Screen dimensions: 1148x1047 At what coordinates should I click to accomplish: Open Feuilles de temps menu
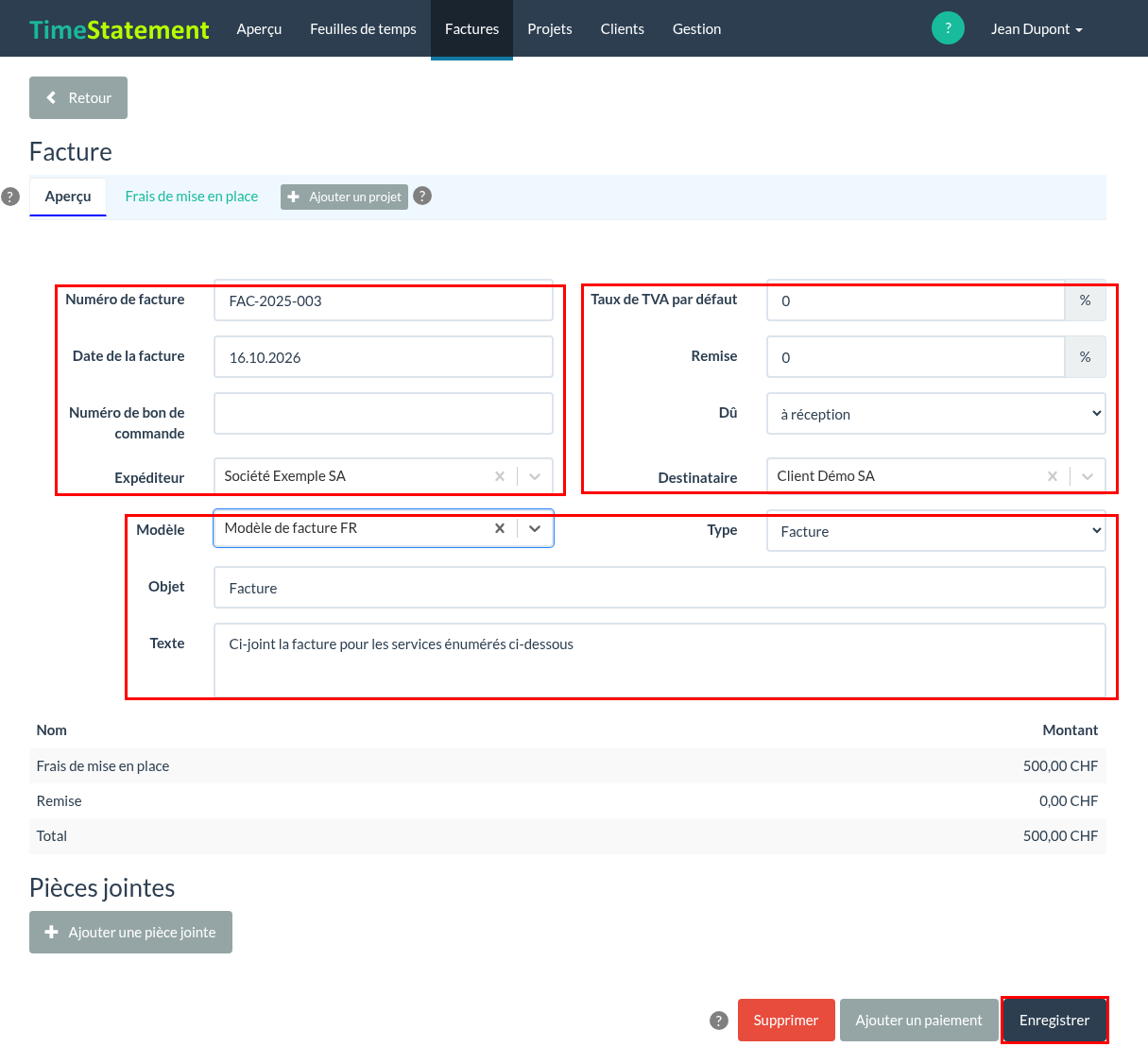pos(363,29)
